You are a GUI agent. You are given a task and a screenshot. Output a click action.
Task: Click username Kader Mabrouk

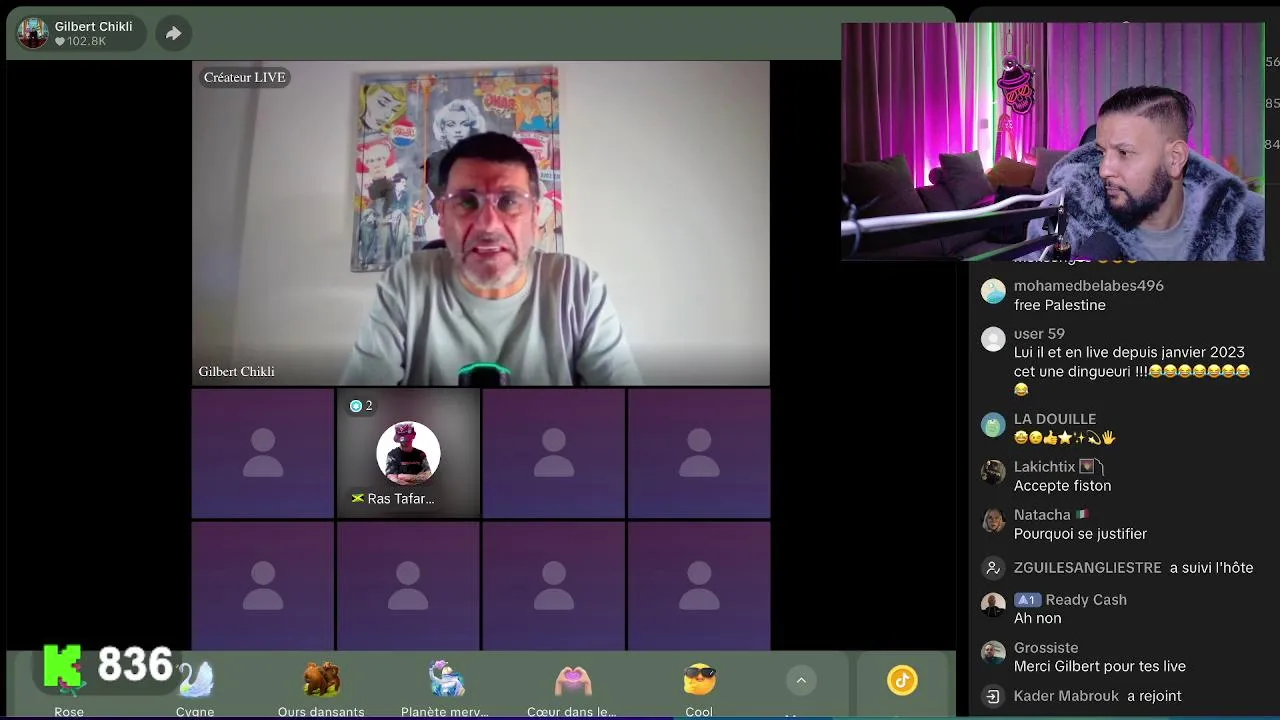(x=1066, y=696)
